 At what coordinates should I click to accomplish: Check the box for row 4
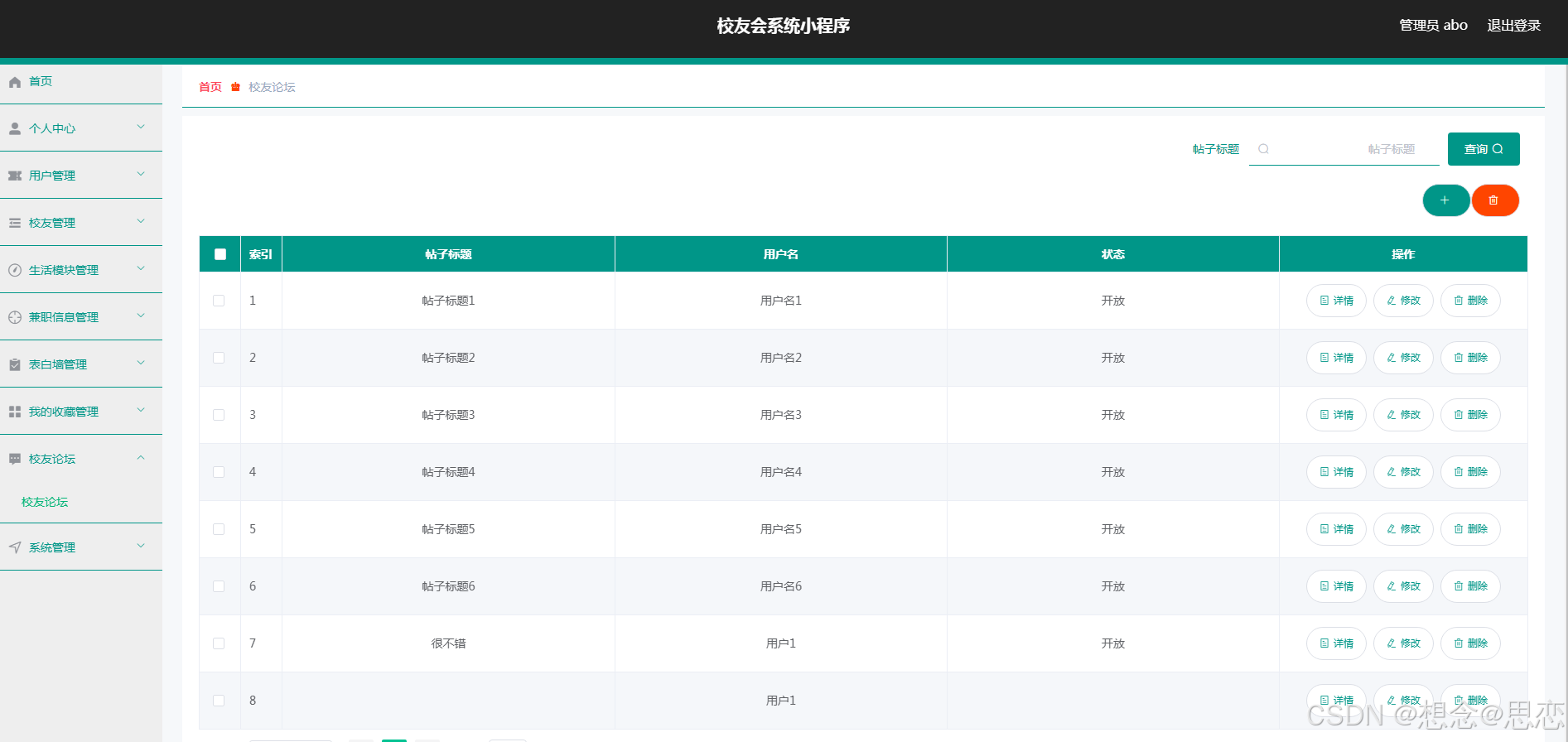(219, 472)
